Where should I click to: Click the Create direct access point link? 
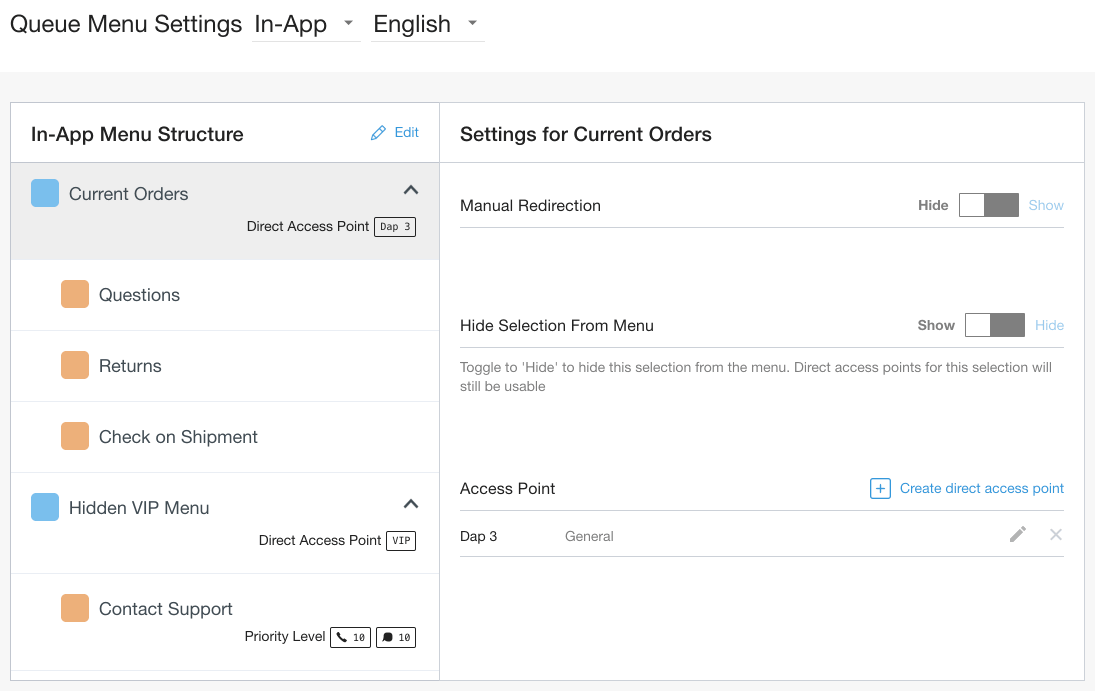point(981,488)
